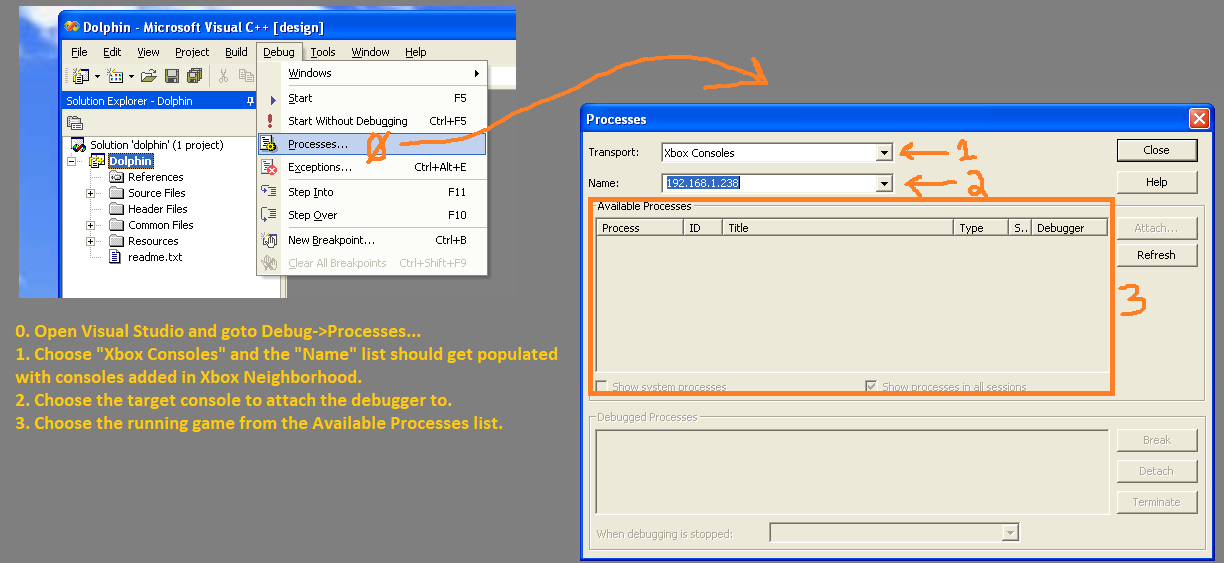The image size is (1224, 563).
Task: Select Processes... from the Debug menu
Action: pyautogui.click(x=372, y=144)
